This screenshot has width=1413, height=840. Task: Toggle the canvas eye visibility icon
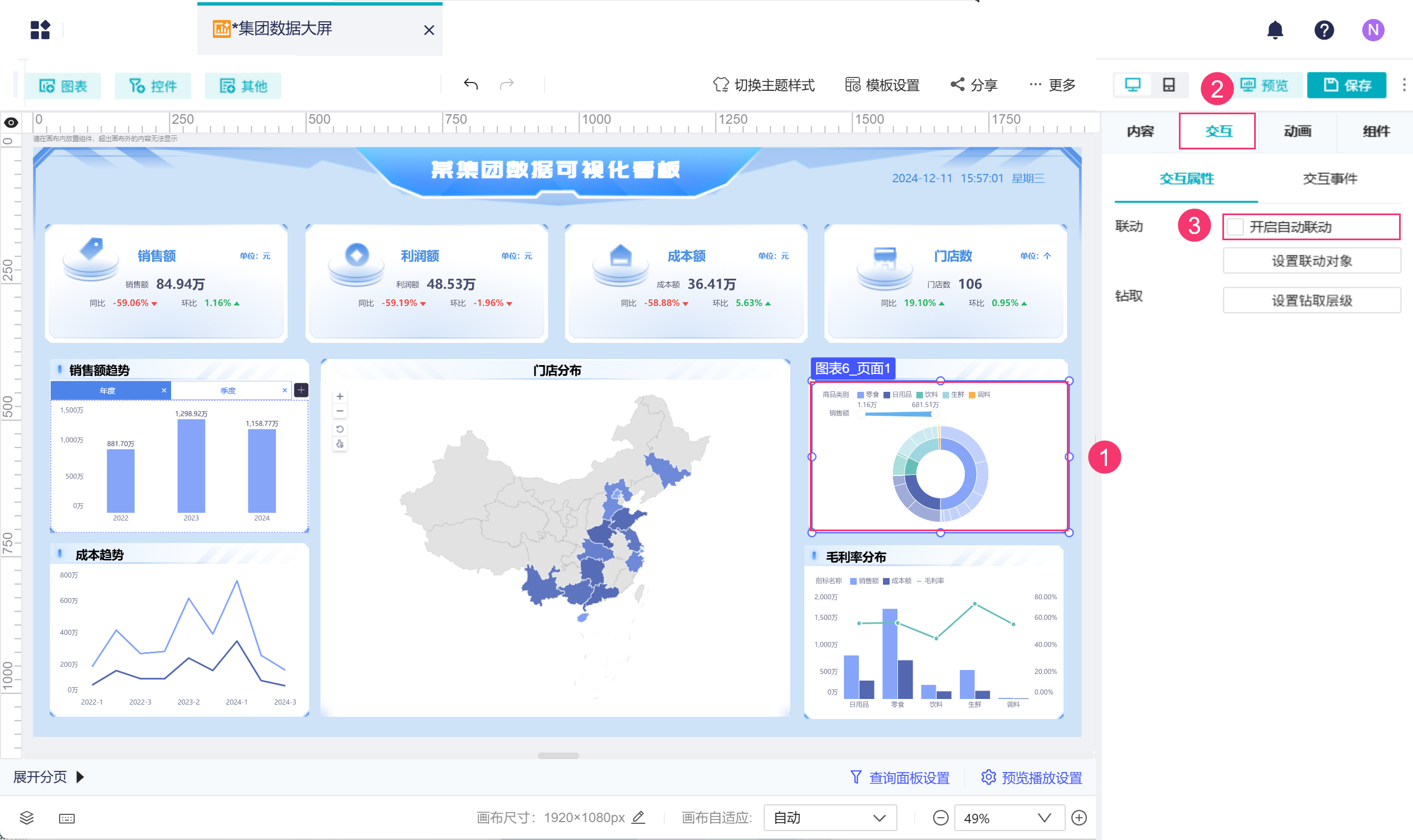[x=11, y=122]
